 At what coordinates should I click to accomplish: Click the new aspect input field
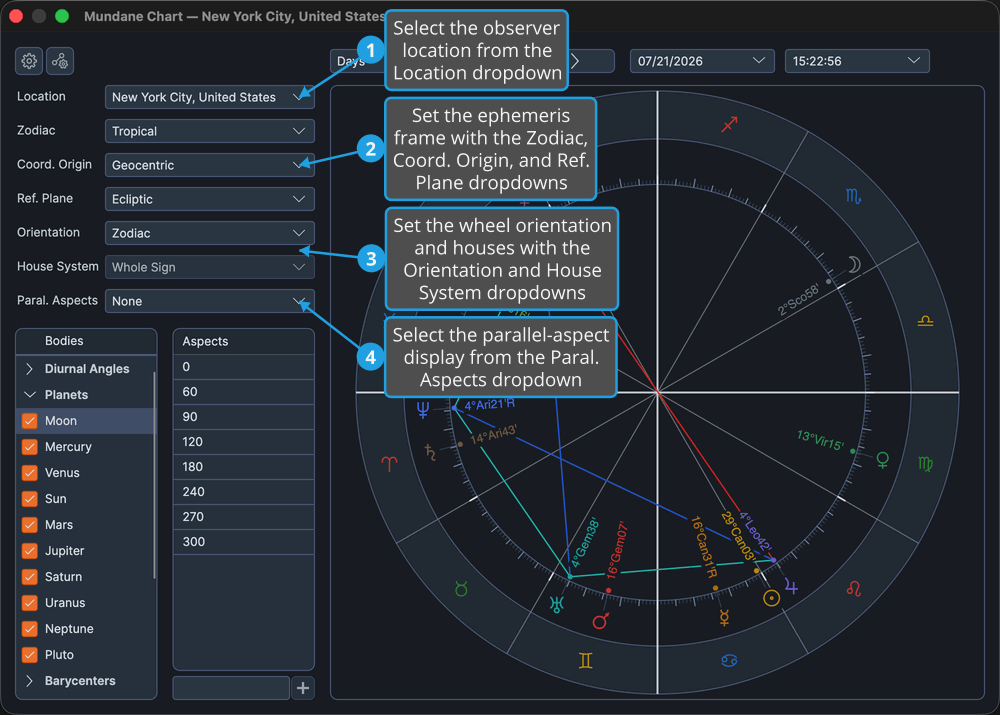coord(231,688)
